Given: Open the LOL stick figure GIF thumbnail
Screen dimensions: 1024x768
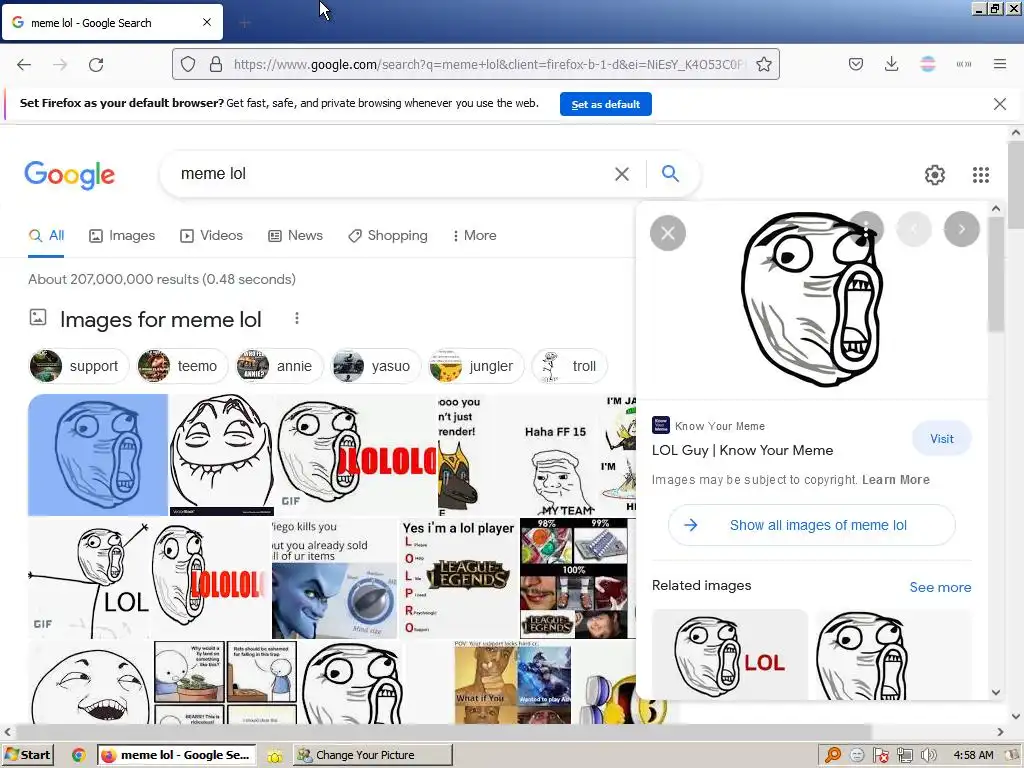Looking at the screenshot, I should (89, 578).
